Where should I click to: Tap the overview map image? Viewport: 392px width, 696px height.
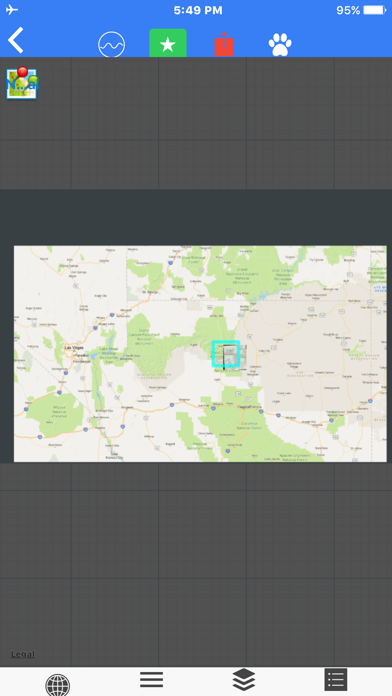click(x=200, y=354)
